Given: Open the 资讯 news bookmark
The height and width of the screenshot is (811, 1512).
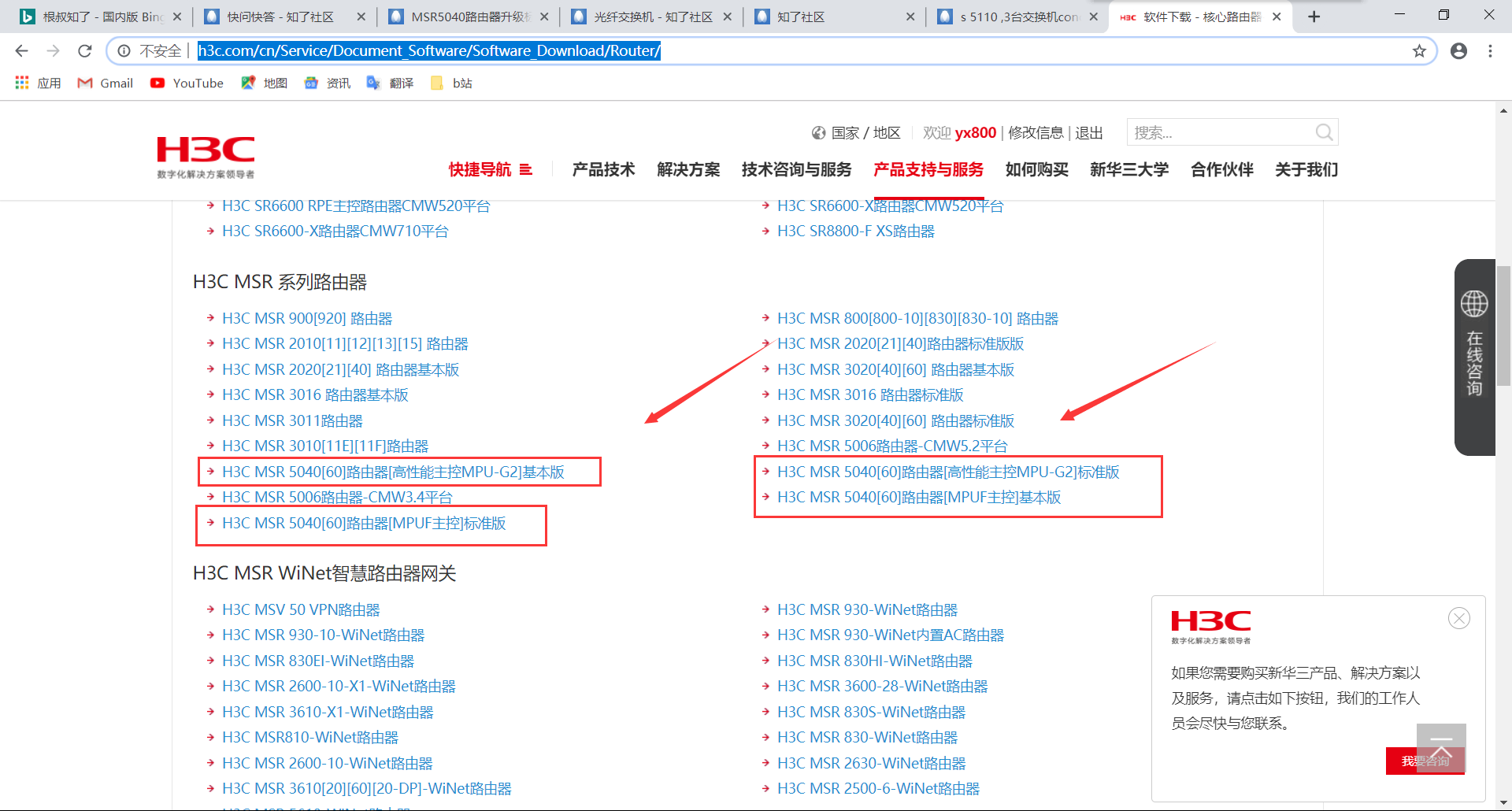Looking at the screenshot, I should coord(328,83).
